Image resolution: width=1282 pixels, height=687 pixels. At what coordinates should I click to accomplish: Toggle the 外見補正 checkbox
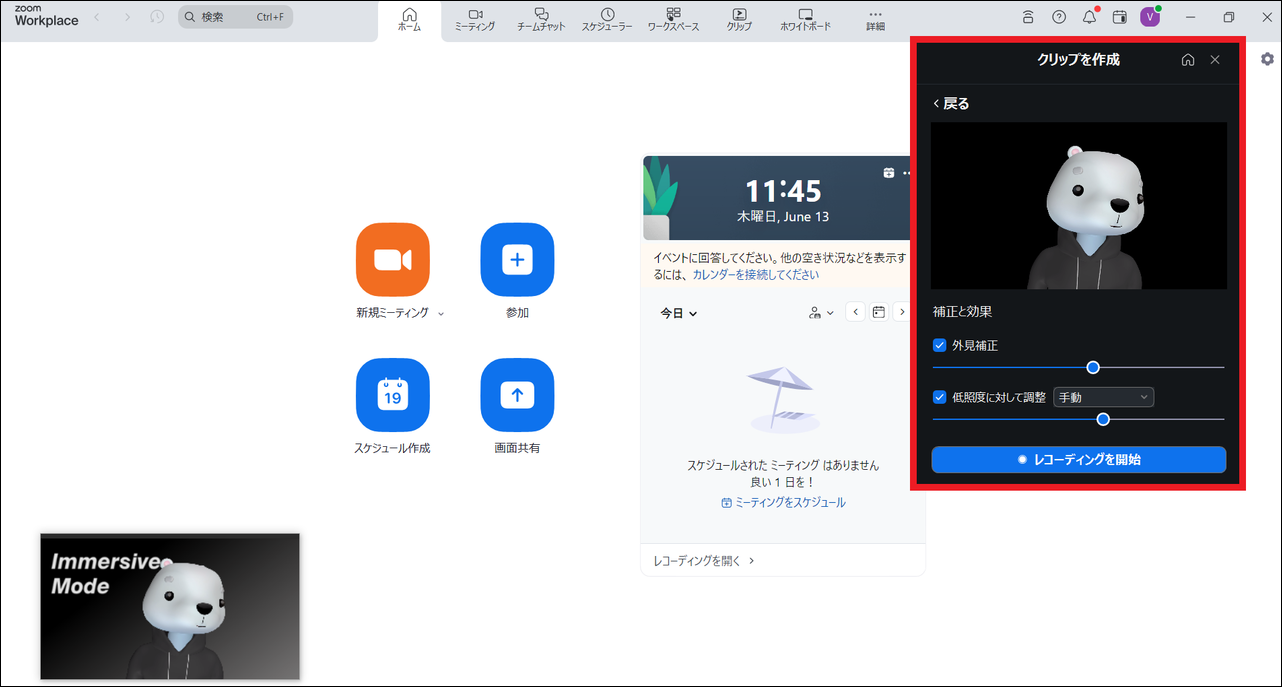point(940,345)
